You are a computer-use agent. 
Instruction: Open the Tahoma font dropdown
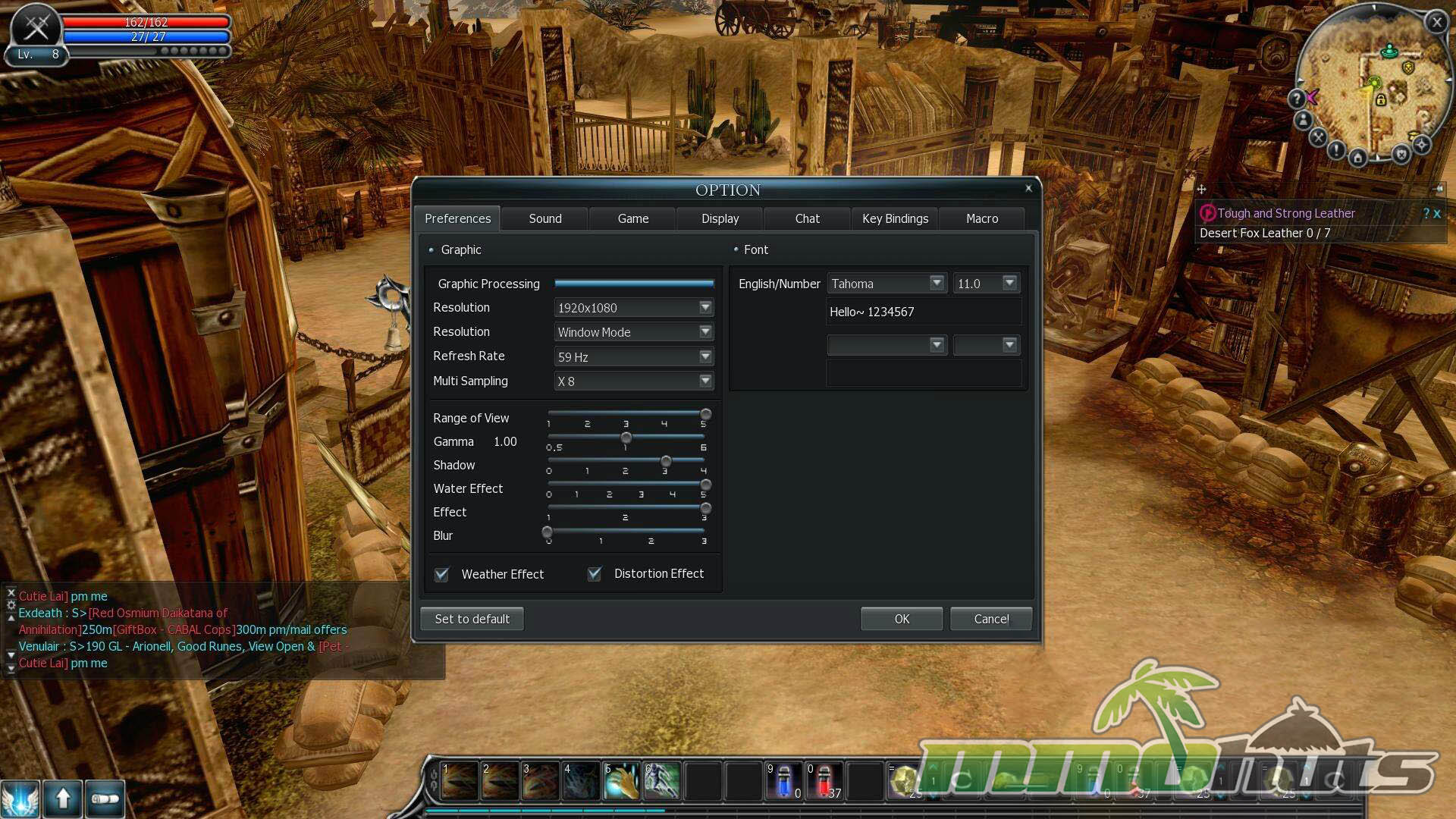click(x=937, y=283)
